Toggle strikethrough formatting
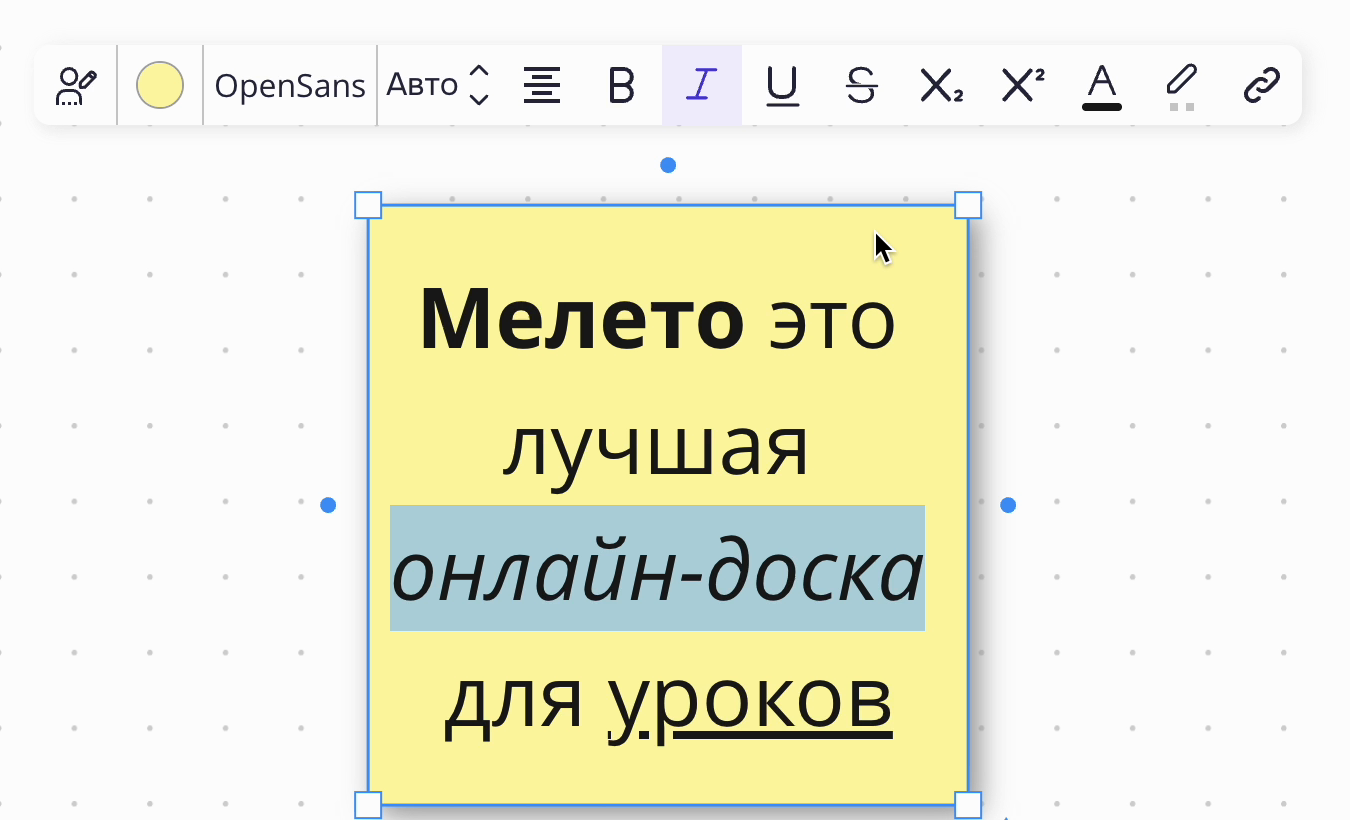This screenshot has height=820, width=1350. 861,86
